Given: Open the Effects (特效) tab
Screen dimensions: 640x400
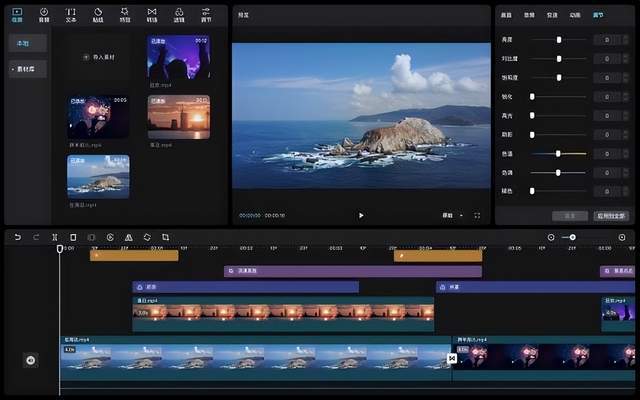Looking at the screenshot, I should [125, 14].
